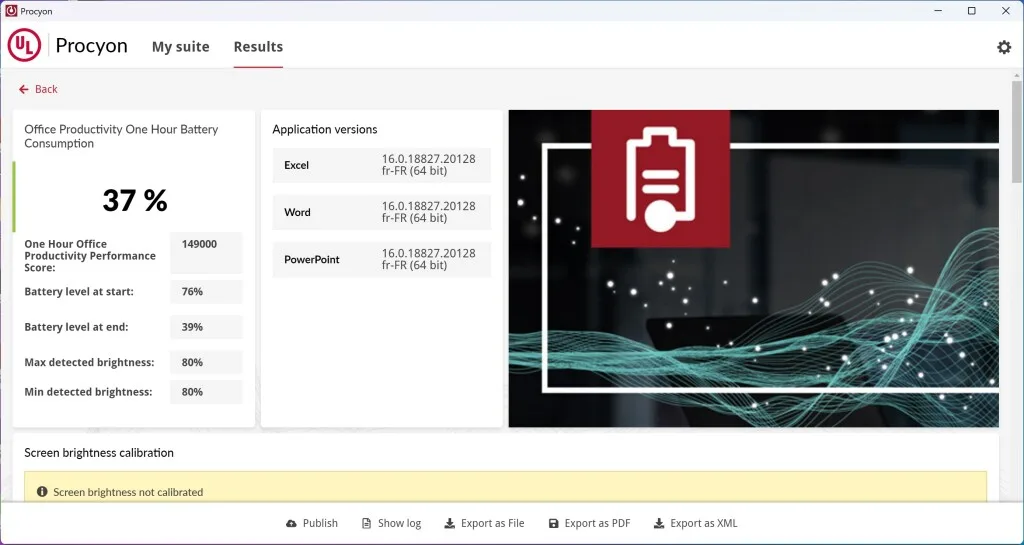Maximize the Procyon window
The image size is (1024, 545).
pos(971,11)
